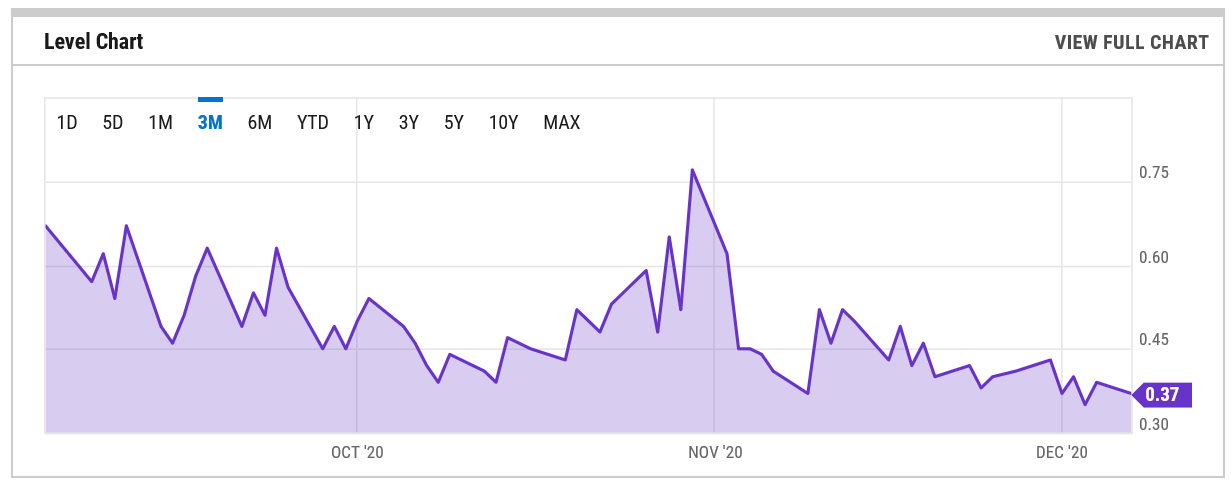
Task: Select the 3Y time range
Action: (x=409, y=123)
